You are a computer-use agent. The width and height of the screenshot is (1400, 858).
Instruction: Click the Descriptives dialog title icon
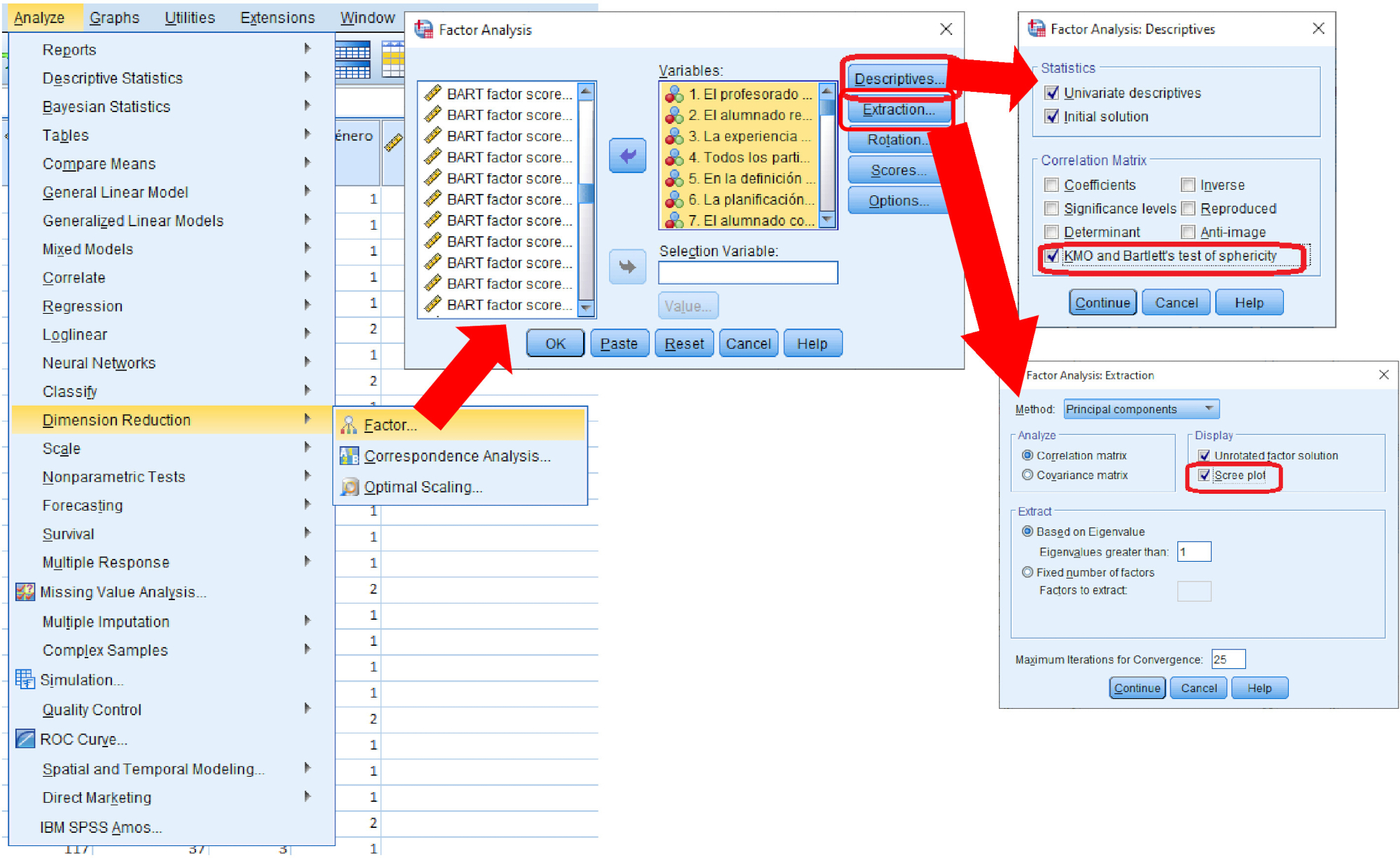click(1036, 29)
